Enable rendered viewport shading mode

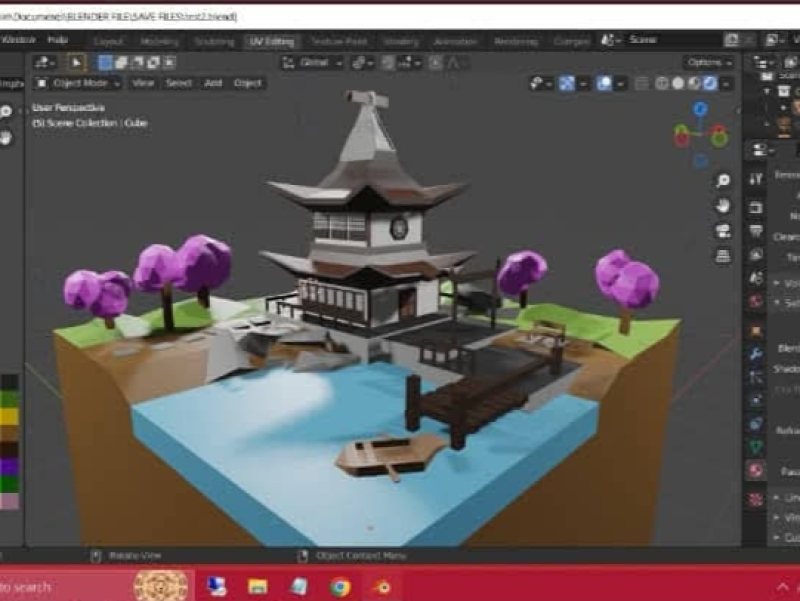tap(709, 83)
